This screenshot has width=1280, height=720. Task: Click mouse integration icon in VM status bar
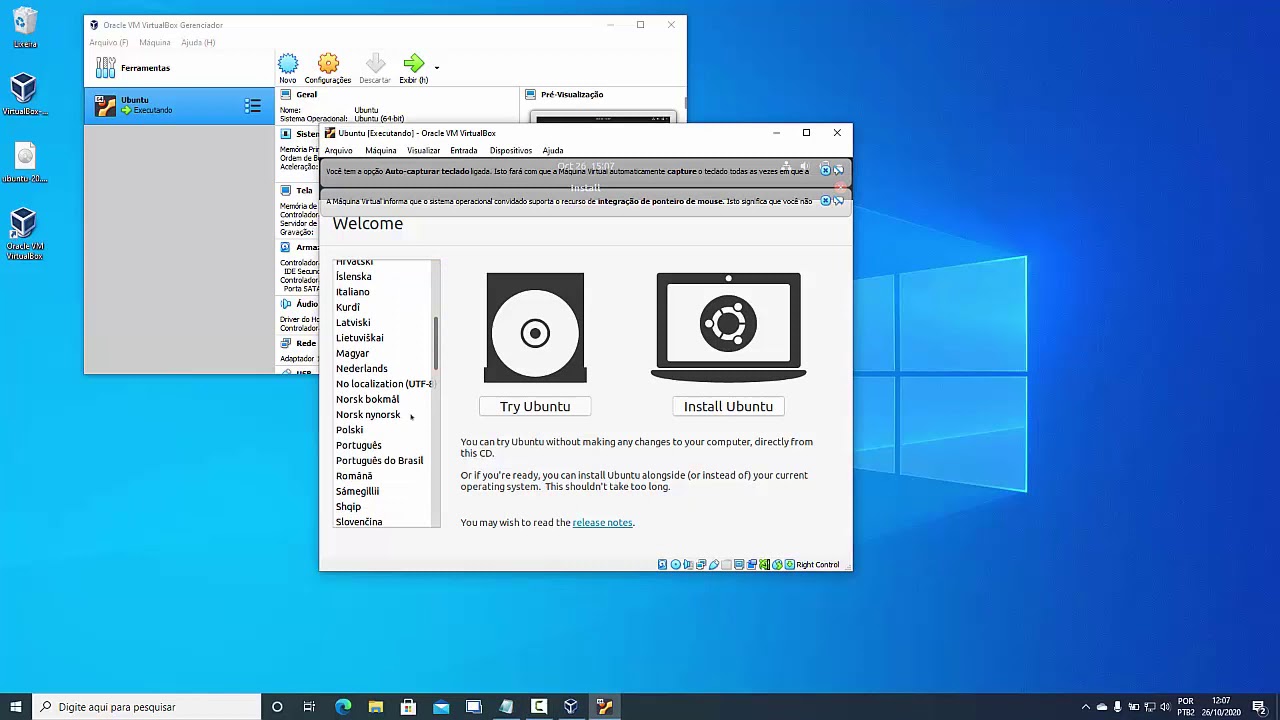[x=777, y=565]
